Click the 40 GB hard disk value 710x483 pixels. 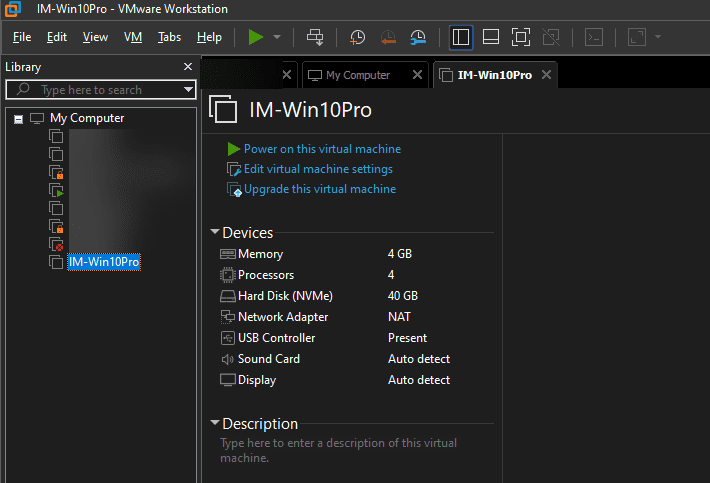[x=403, y=296]
